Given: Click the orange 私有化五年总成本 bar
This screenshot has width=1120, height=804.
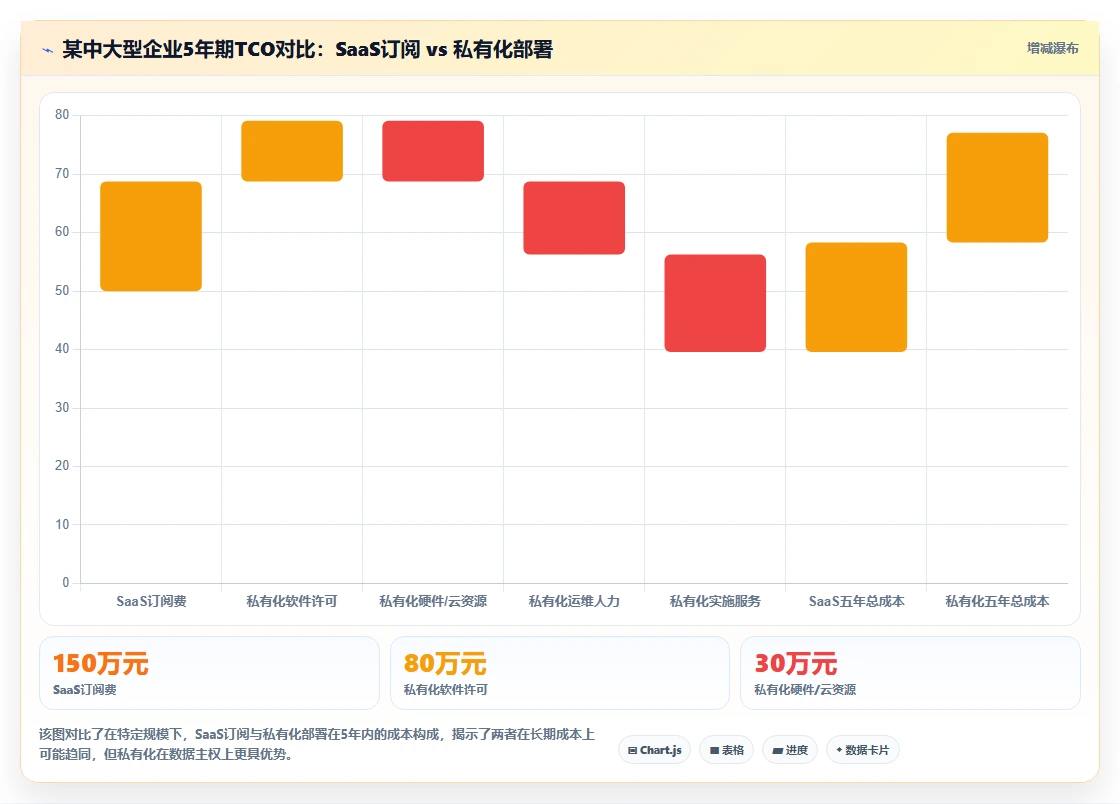Looking at the screenshot, I should tap(997, 187).
